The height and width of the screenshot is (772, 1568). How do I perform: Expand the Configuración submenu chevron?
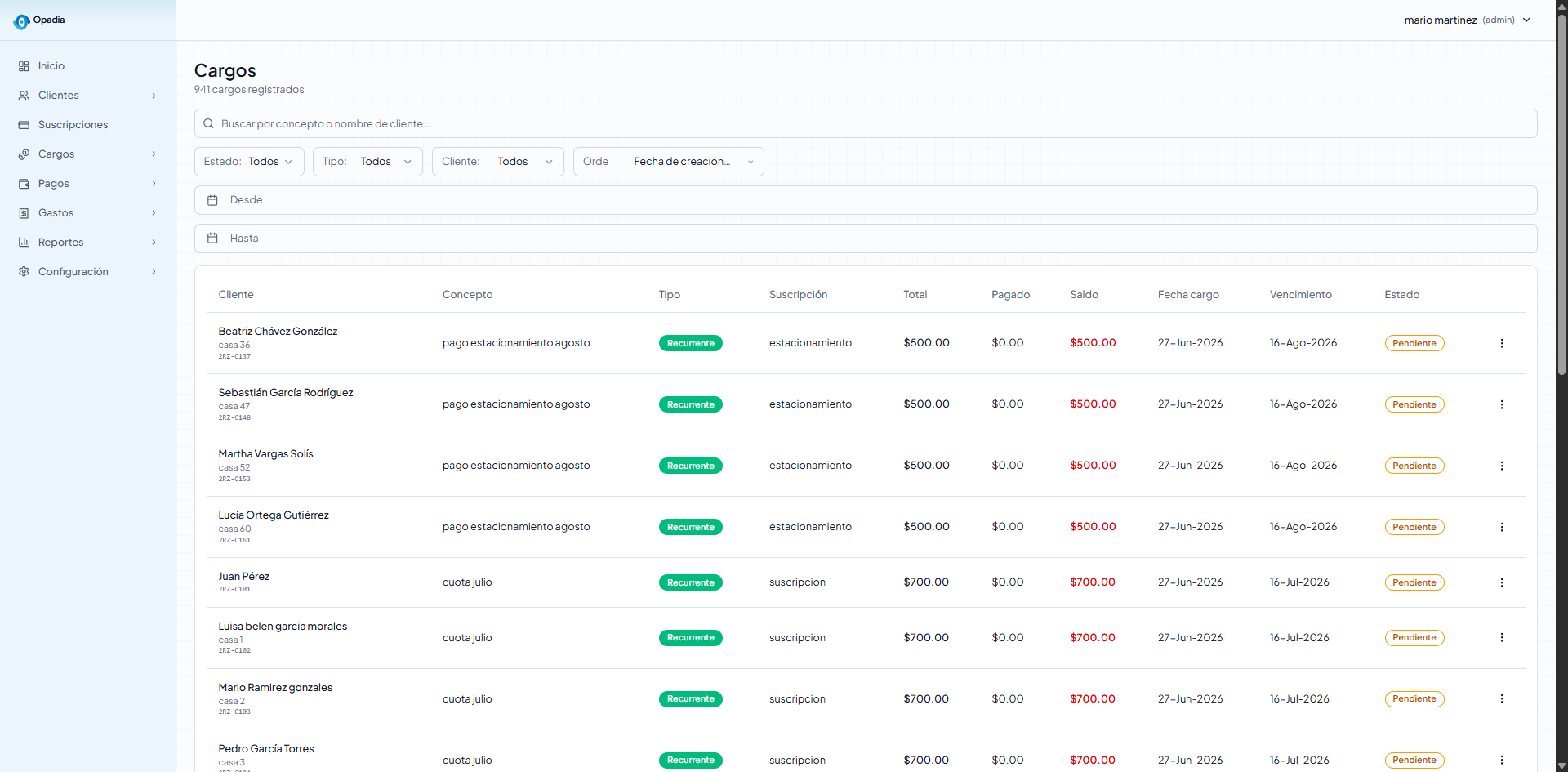tap(154, 272)
